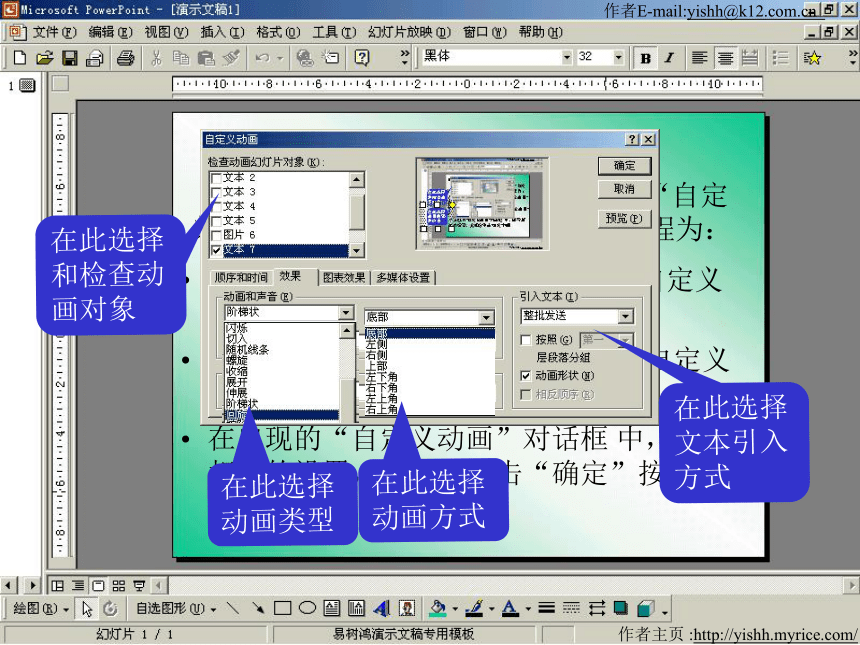Viewport: 860px width, 645px height.
Task: Click the Copy icon in the toolbar
Action: point(180,58)
